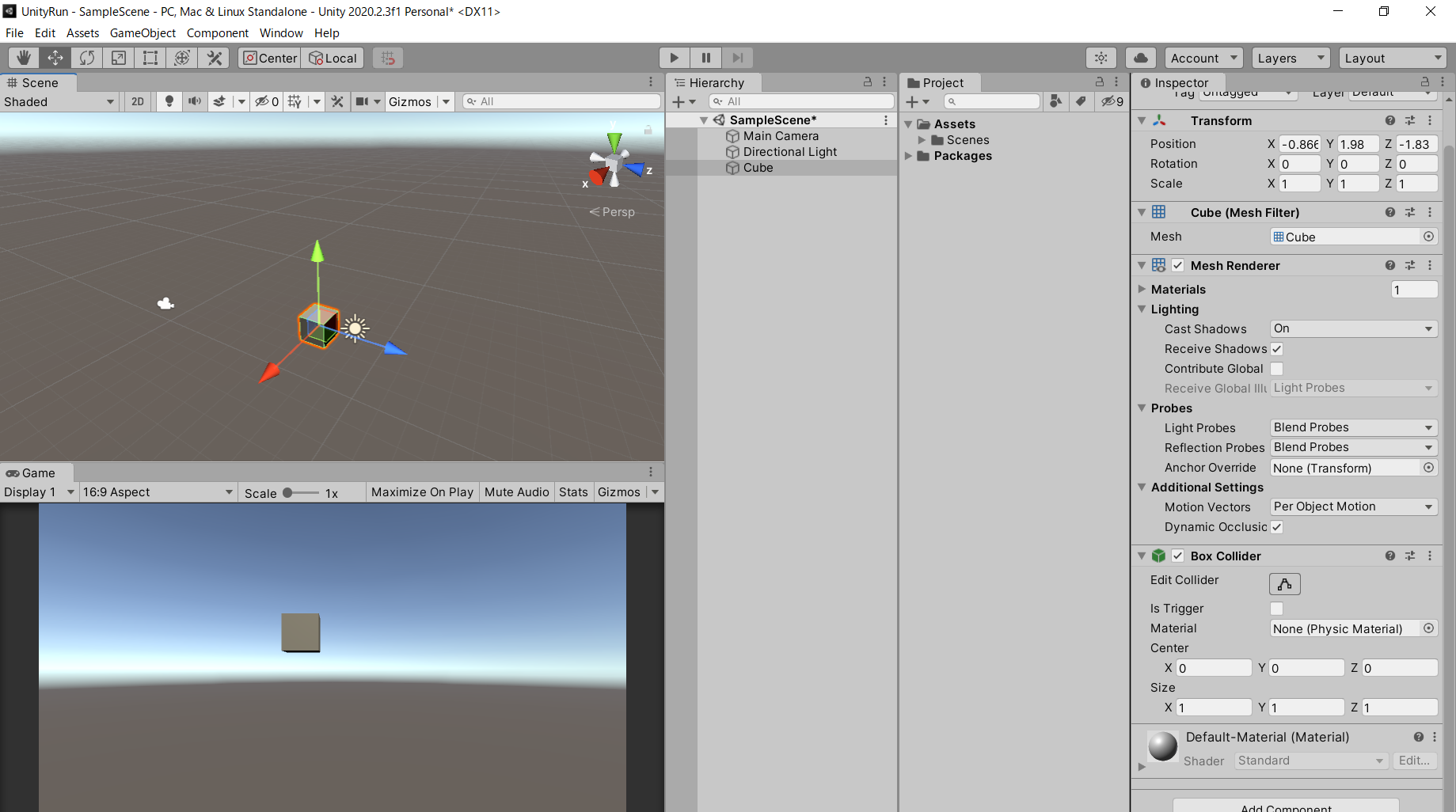Open Collab services sun icon
Viewport: 1456px width, 812px height.
pyautogui.click(x=1101, y=58)
